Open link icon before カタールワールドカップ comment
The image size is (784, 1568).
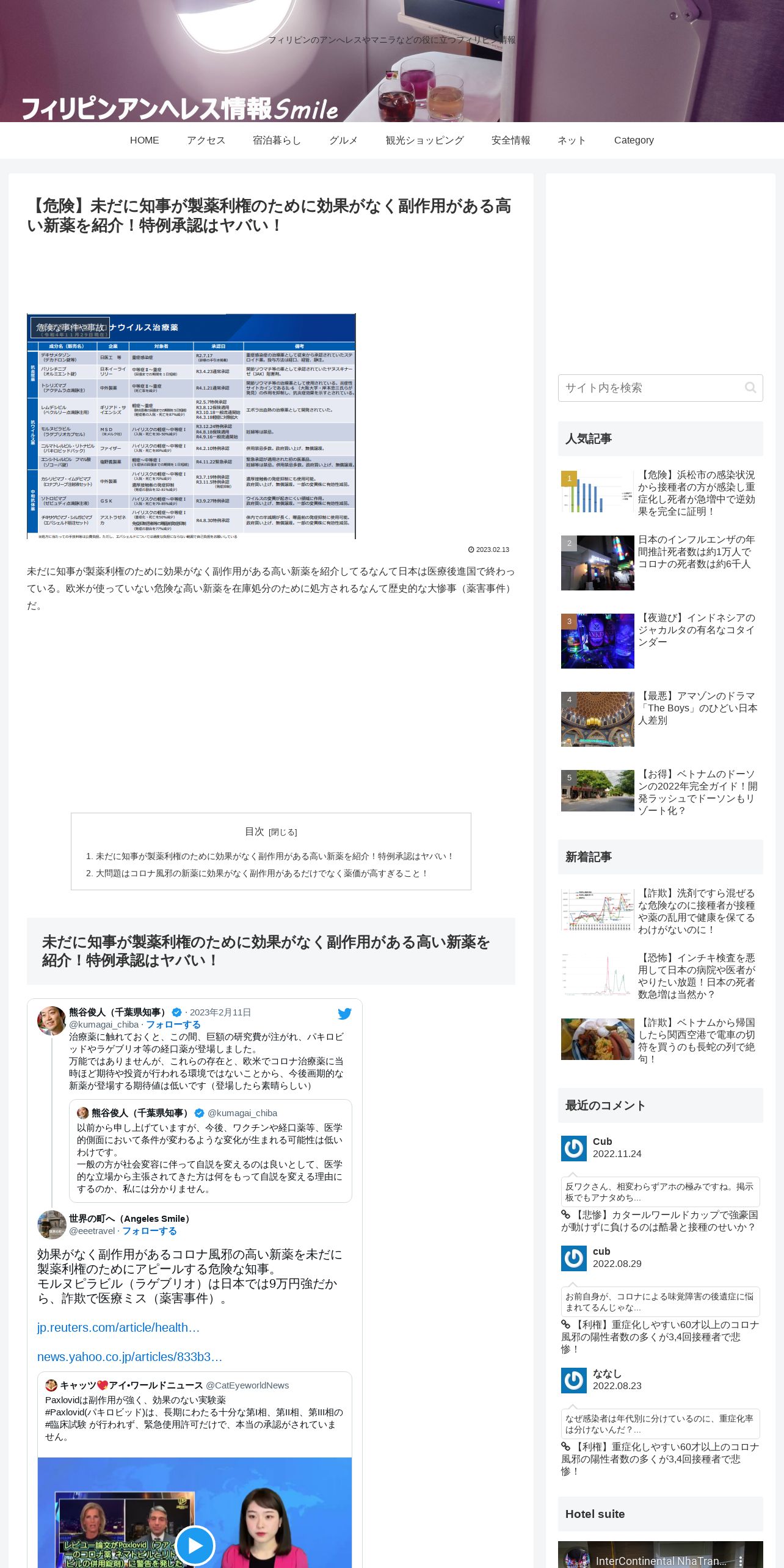[x=566, y=1215]
